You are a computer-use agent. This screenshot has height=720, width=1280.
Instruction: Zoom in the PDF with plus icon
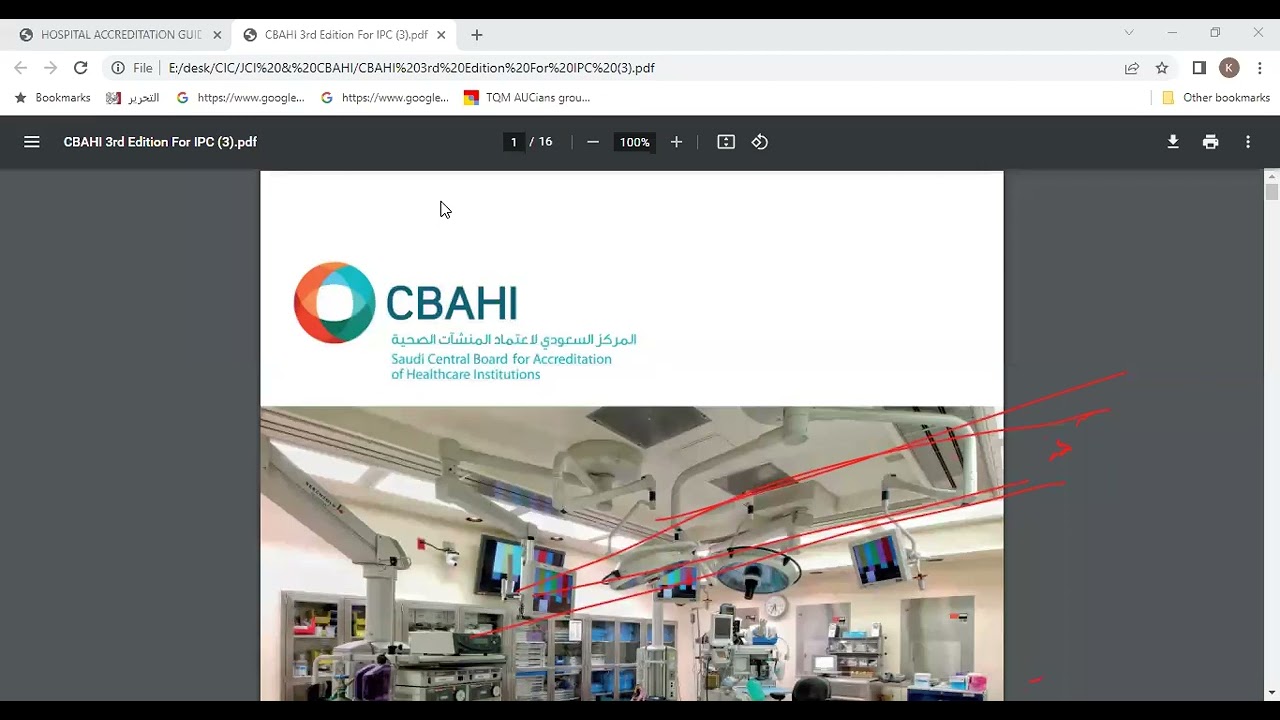click(x=676, y=142)
